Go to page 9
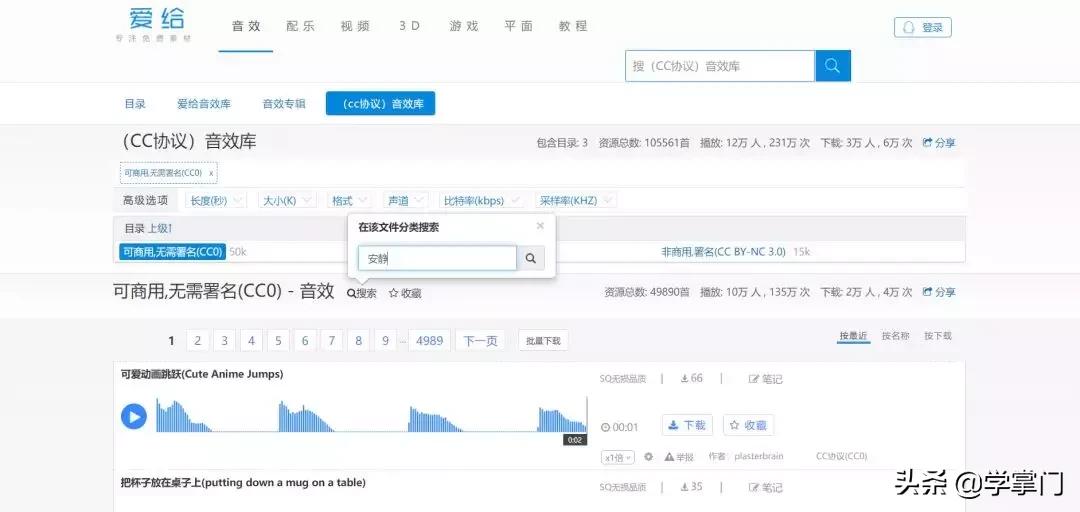 tap(386, 340)
